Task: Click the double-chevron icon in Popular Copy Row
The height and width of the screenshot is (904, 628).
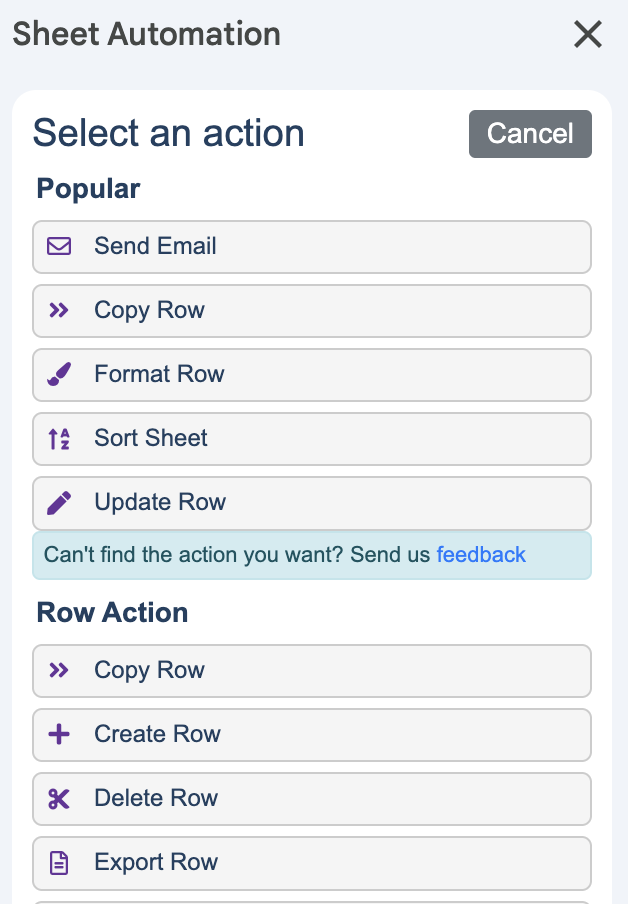Action: coord(59,310)
